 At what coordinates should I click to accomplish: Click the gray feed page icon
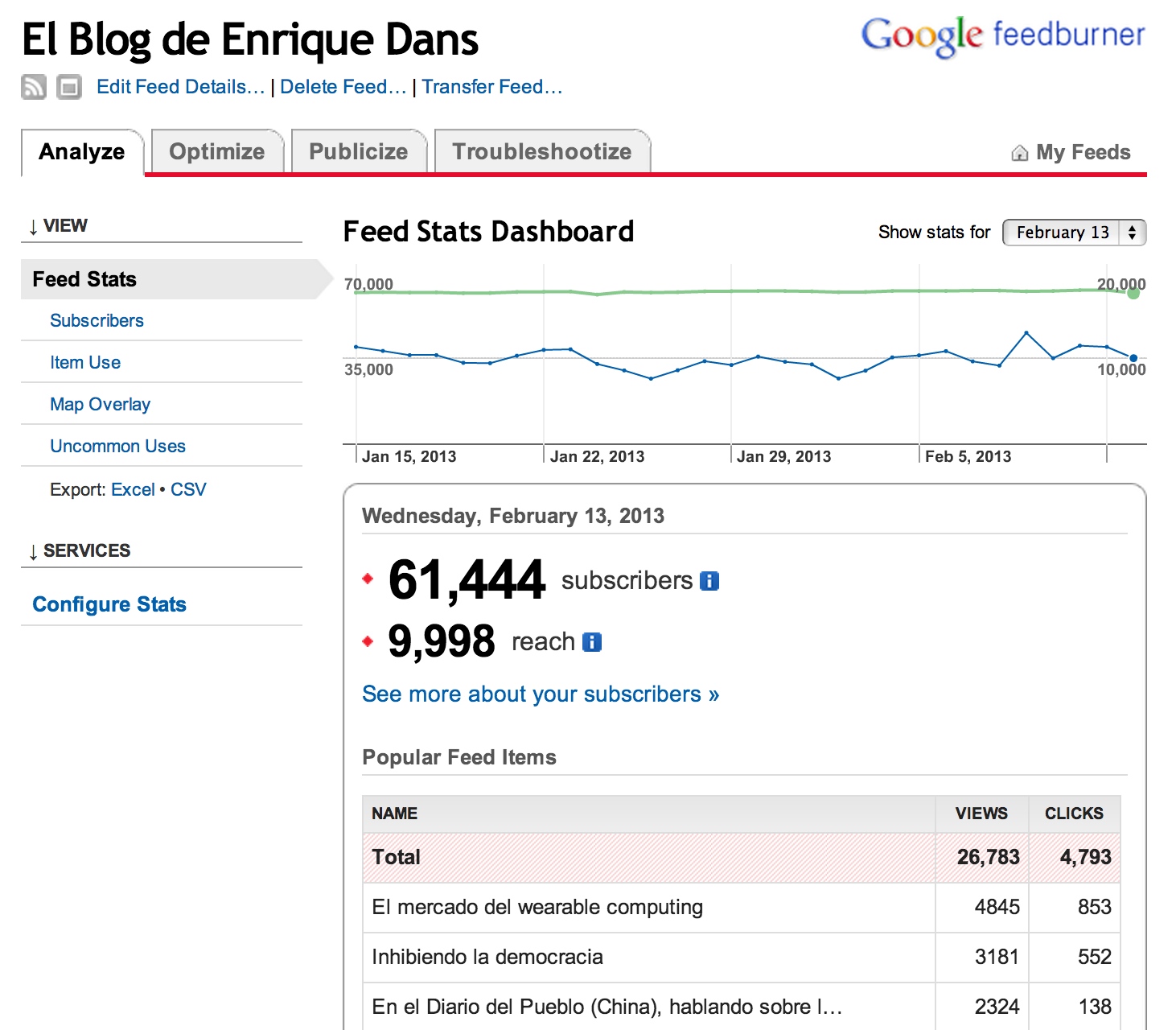coord(69,87)
